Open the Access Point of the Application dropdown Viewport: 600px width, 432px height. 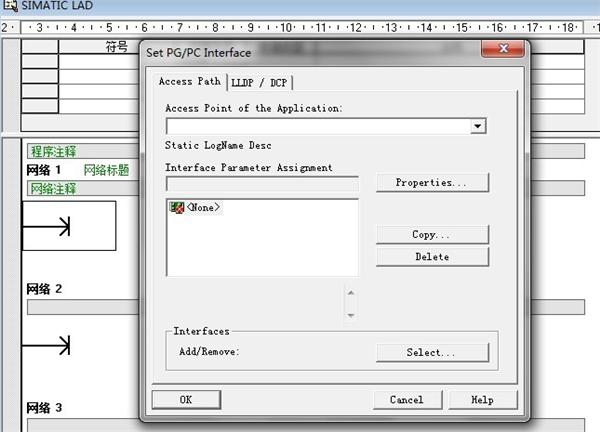click(x=478, y=126)
